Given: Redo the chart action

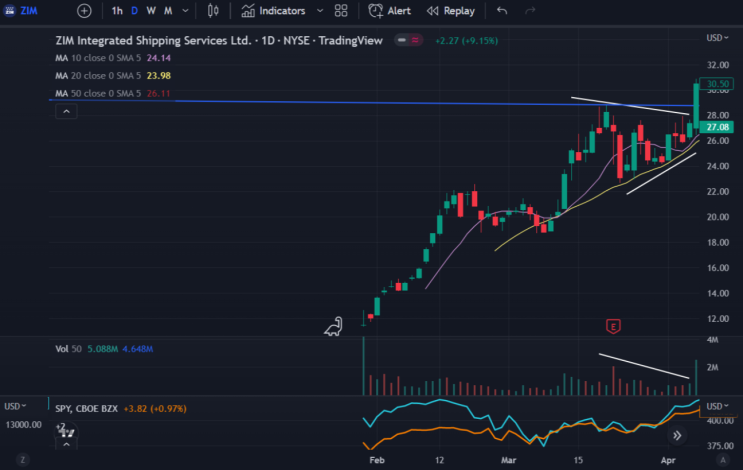Looking at the screenshot, I should tap(530, 10).
